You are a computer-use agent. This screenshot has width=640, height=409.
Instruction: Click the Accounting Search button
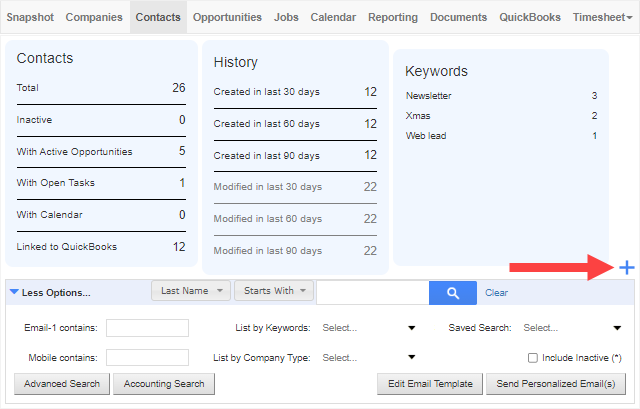click(164, 384)
